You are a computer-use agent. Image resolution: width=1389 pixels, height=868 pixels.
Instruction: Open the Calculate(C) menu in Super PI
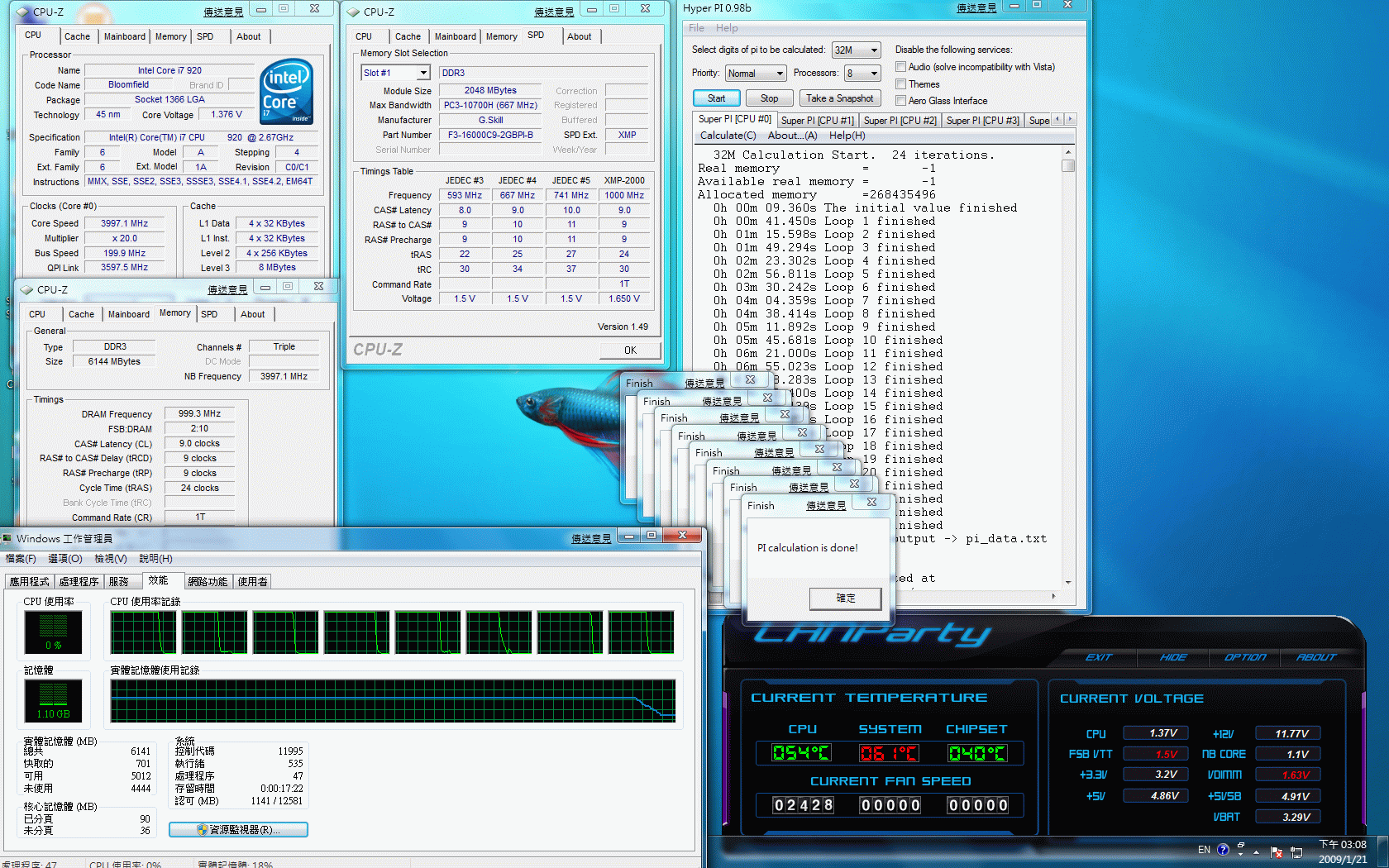click(728, 136)
